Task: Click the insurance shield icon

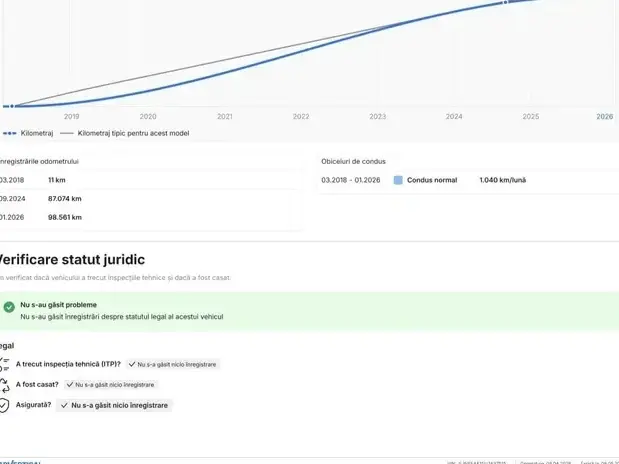Action: (x=4, y=405)
